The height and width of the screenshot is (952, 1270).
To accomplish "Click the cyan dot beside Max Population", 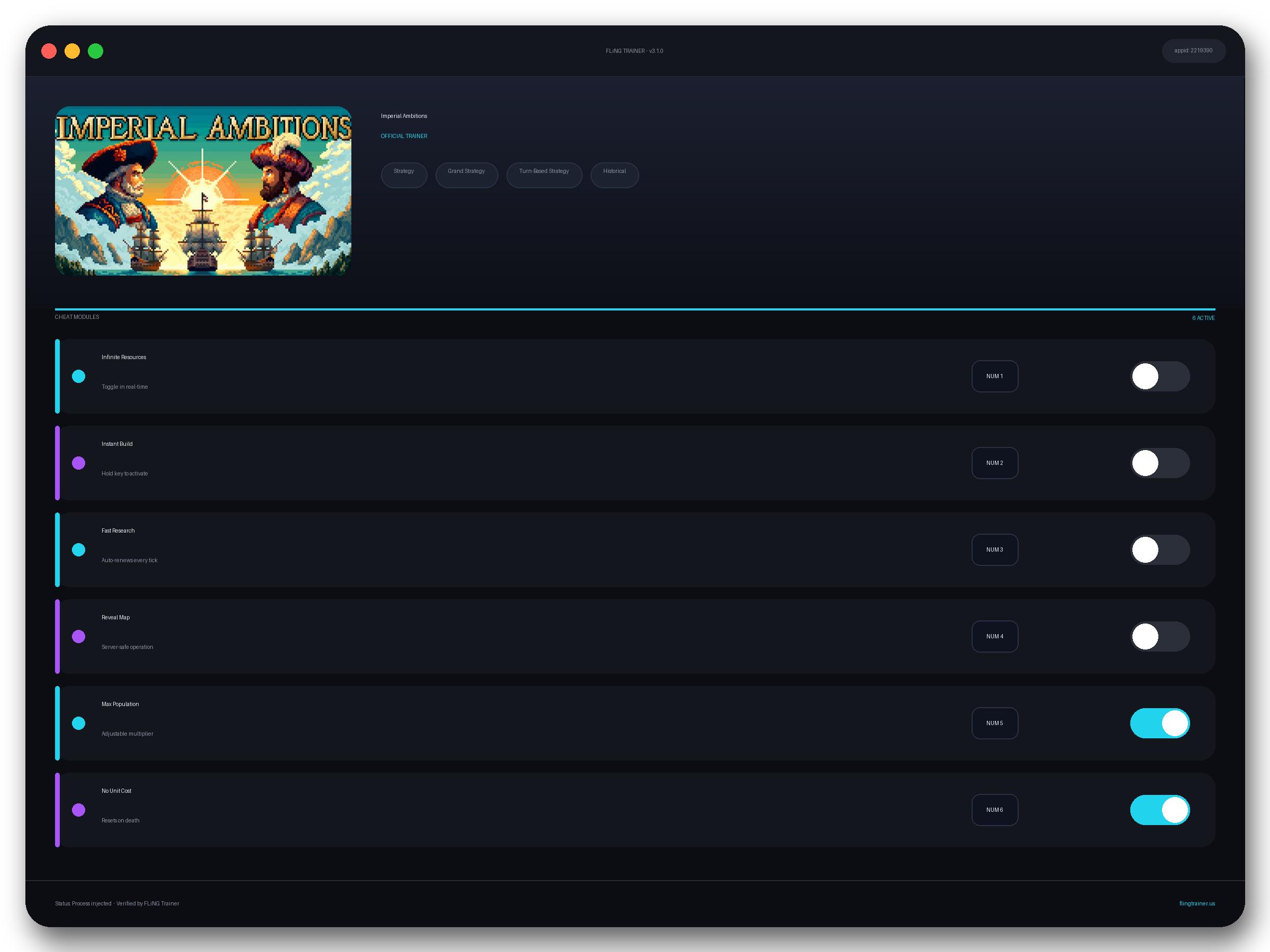I will tap(79, 723).
